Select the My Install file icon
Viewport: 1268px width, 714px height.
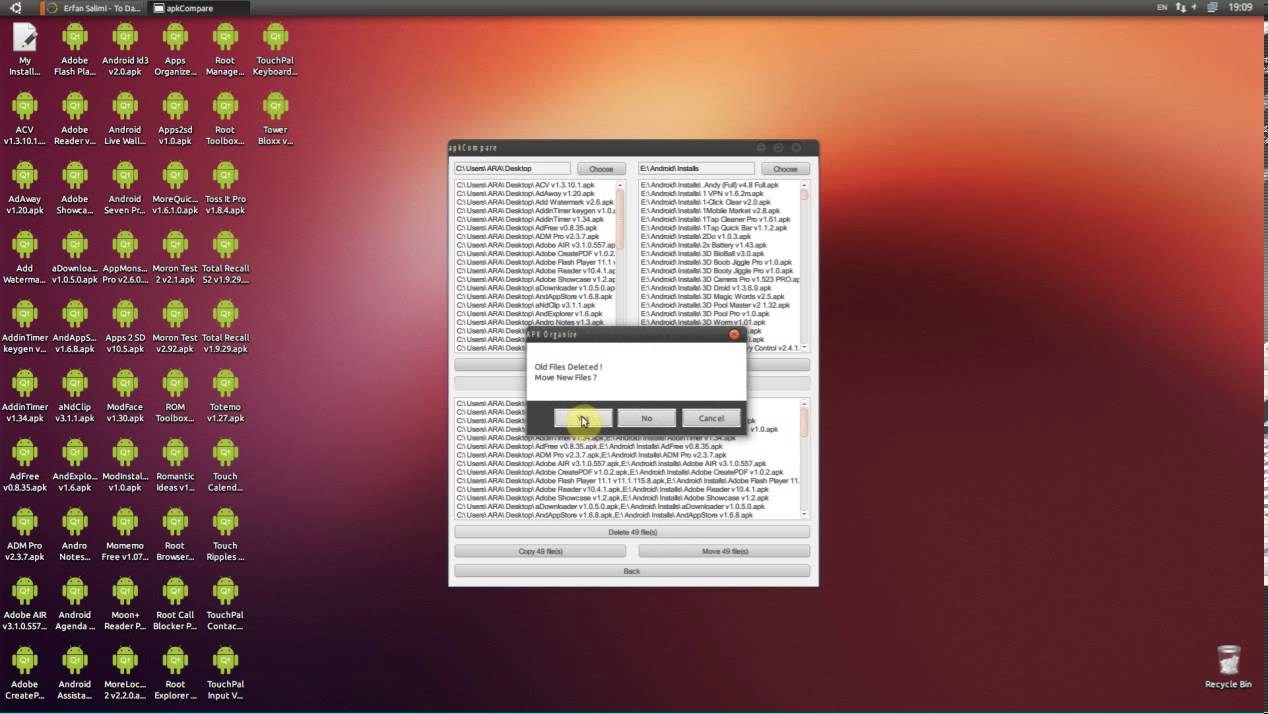[x=25, y=50]
